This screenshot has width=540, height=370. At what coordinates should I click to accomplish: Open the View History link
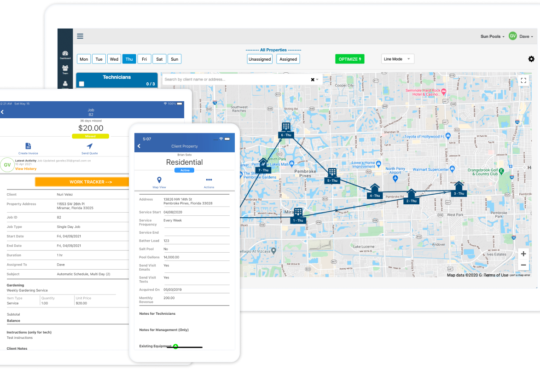pos(25,169)
